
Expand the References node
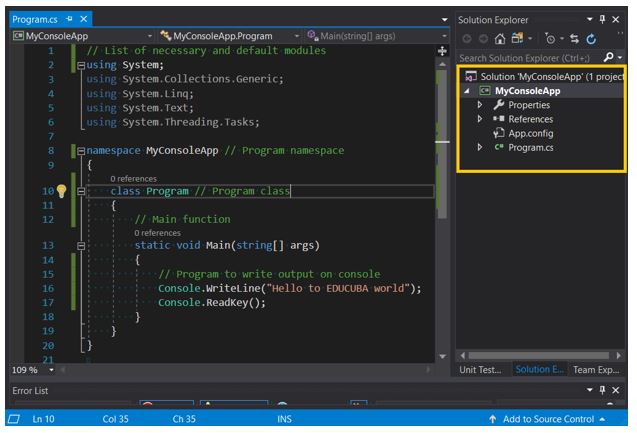480,119
